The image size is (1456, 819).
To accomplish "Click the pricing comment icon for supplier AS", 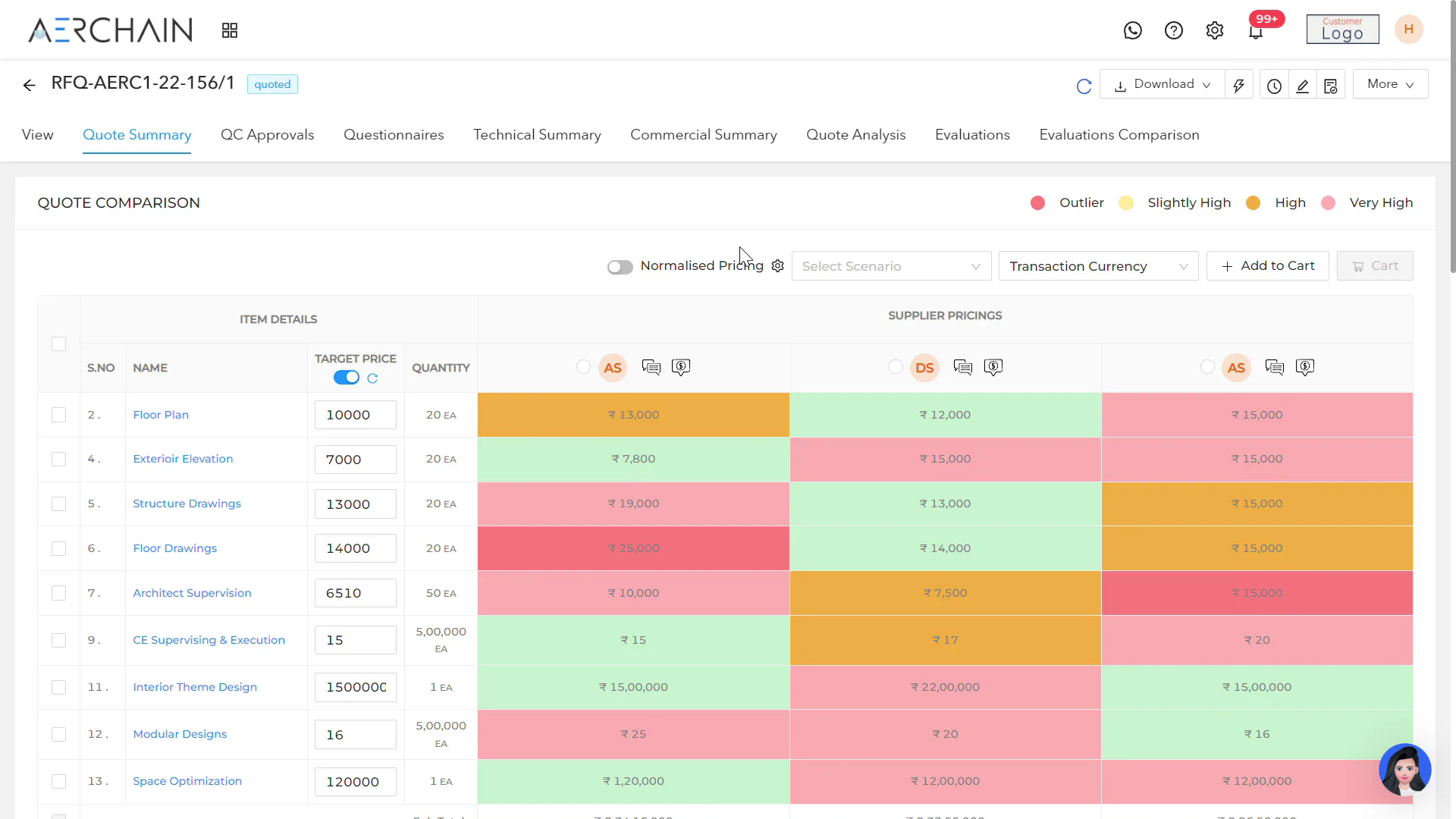I will [681, 367].
